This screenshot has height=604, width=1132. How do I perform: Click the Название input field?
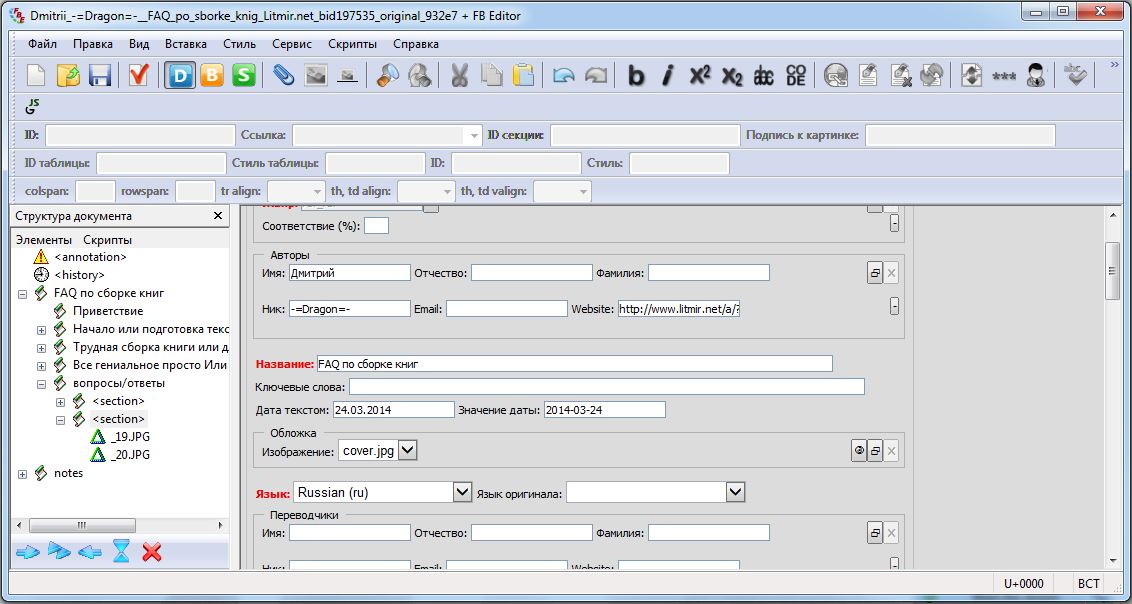573,364
